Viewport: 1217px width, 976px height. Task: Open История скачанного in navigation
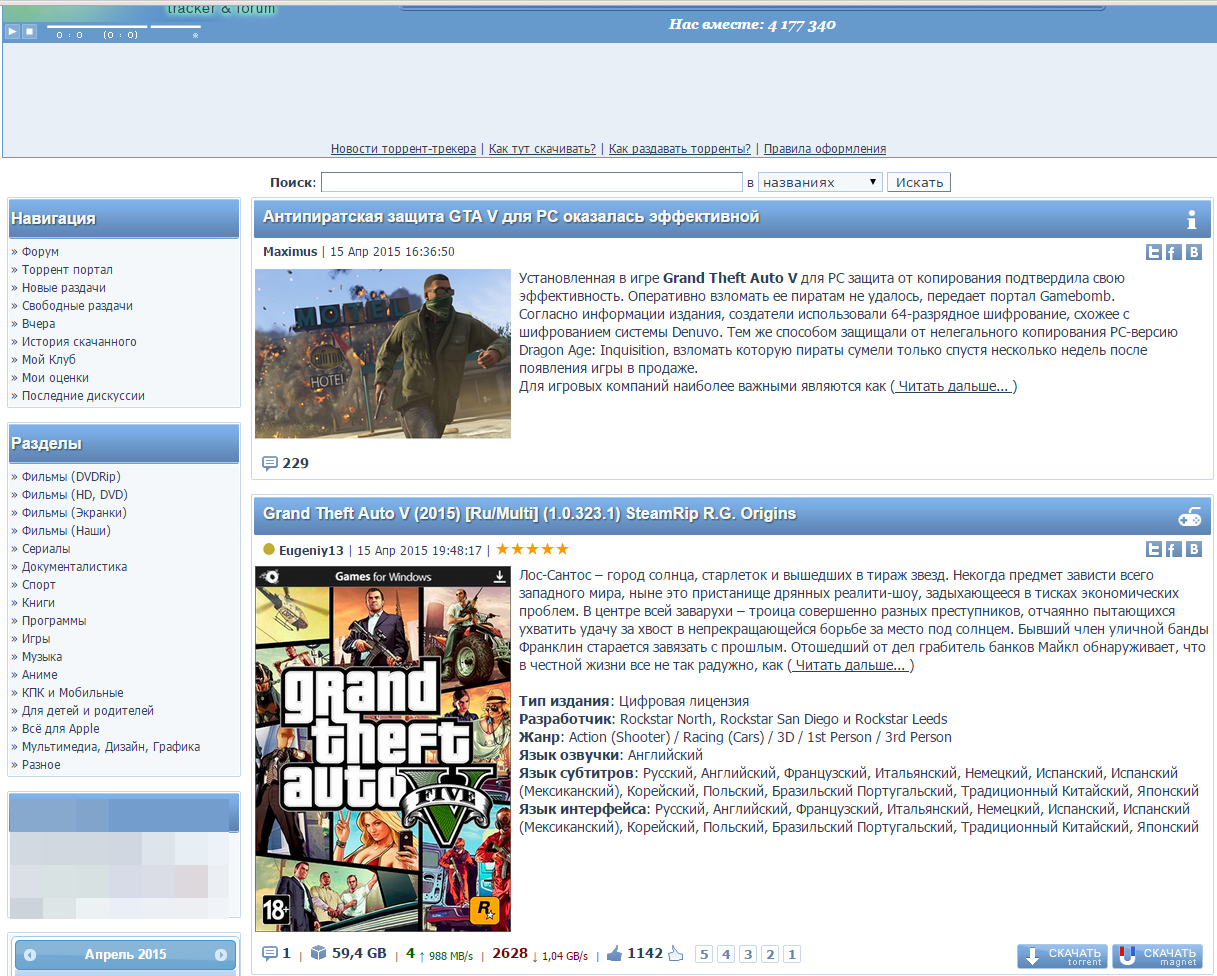pos(79,342)
